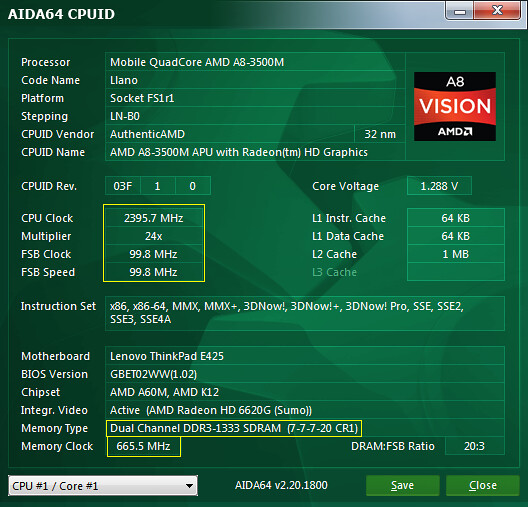Screen dimensions: 528x507
Task: Select the Motherboard Lenovo ThinkPad E425 field
Action: click(305, 356)
